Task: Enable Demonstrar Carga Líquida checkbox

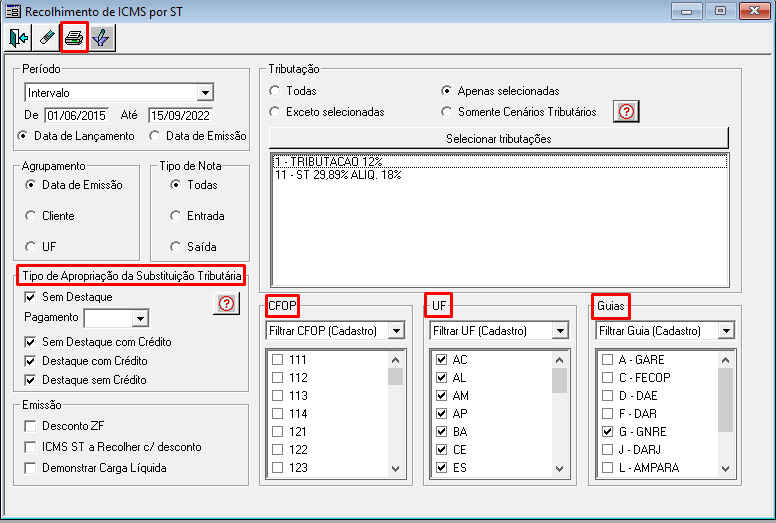Action: pos(30,468)
